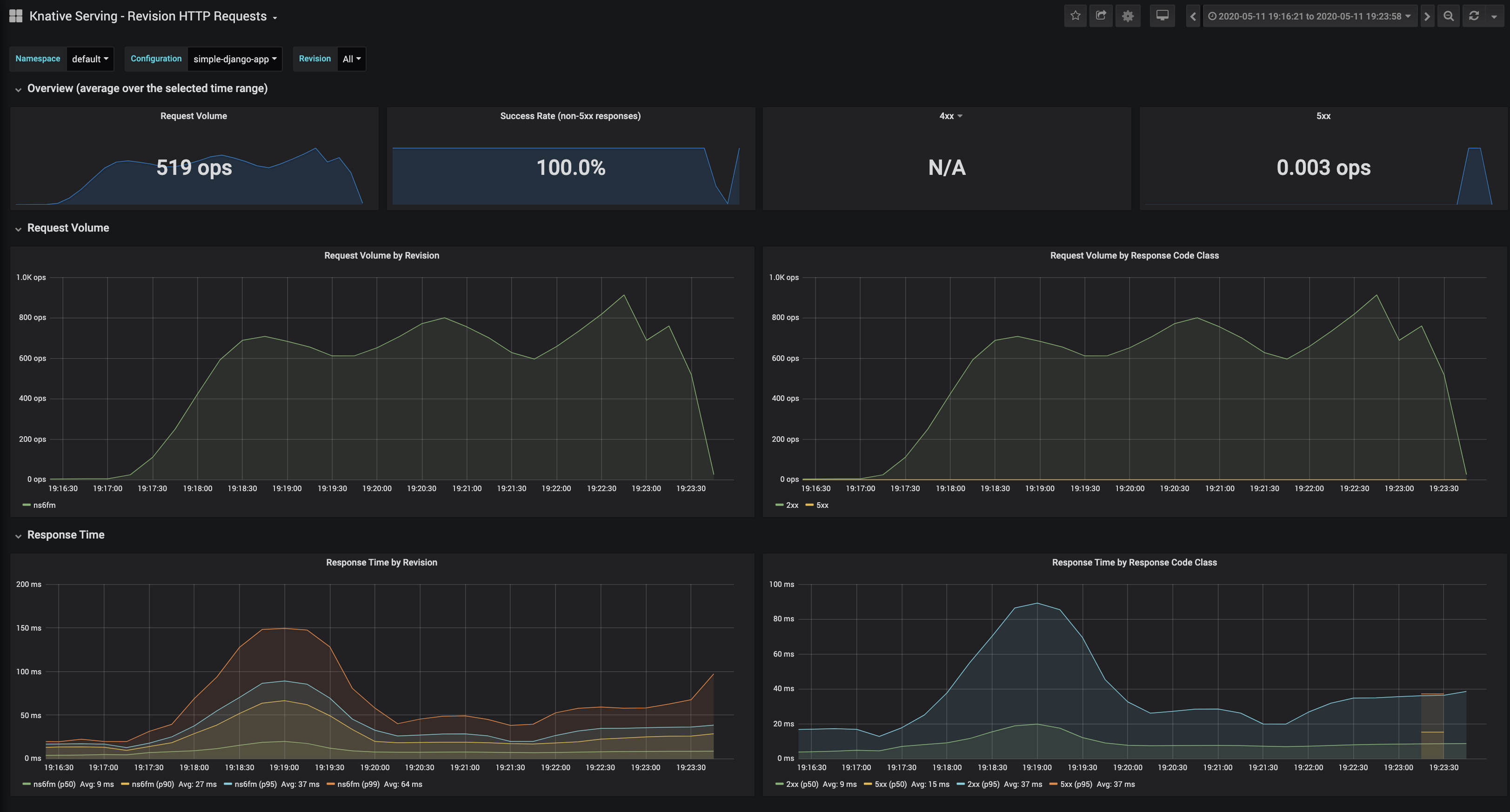Click the share dashboard icon

pos(1101,16)
